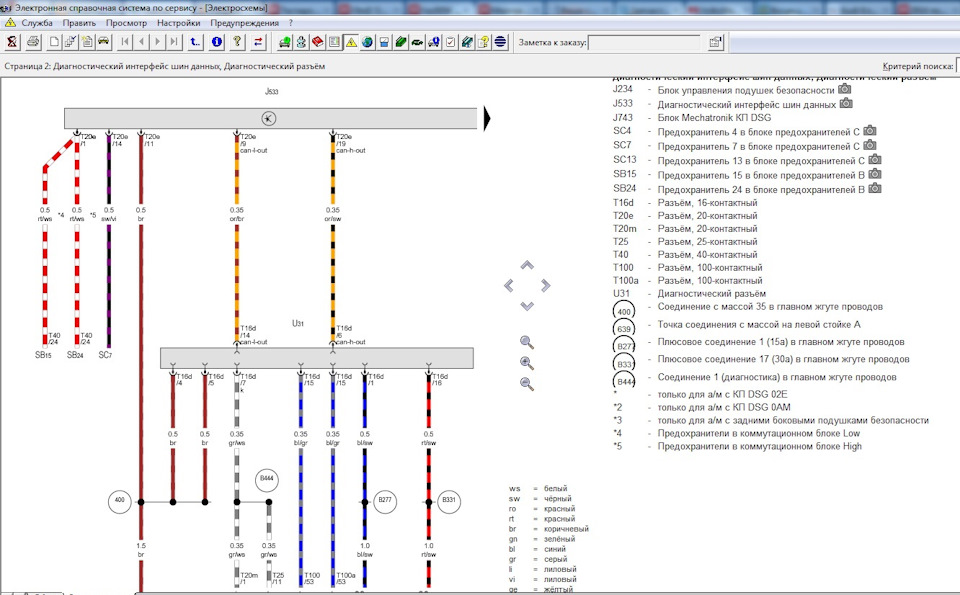Click the blue info icon in toolbar
This screenshot has width=960, height=595.
point(217,42)
